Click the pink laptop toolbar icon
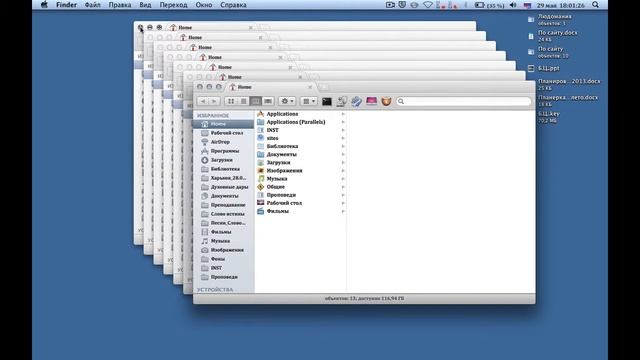The image size is (640, 360). pyautogui.click(x=371, y=101)
